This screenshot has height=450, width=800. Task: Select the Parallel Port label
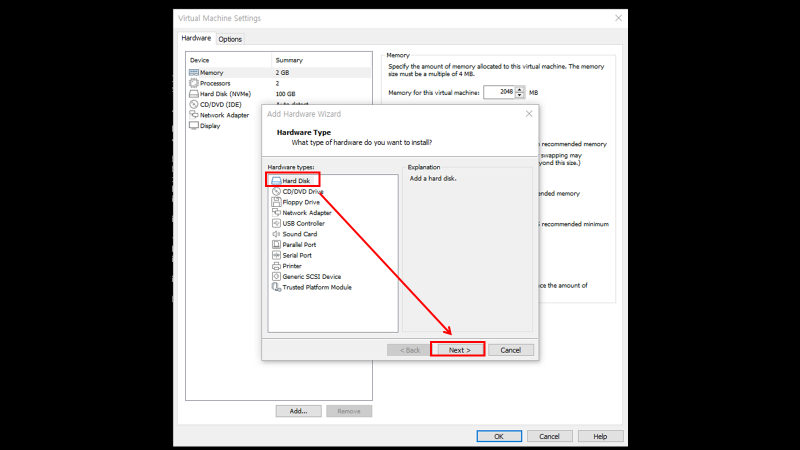pyautogui.click(x=299, y=245)
